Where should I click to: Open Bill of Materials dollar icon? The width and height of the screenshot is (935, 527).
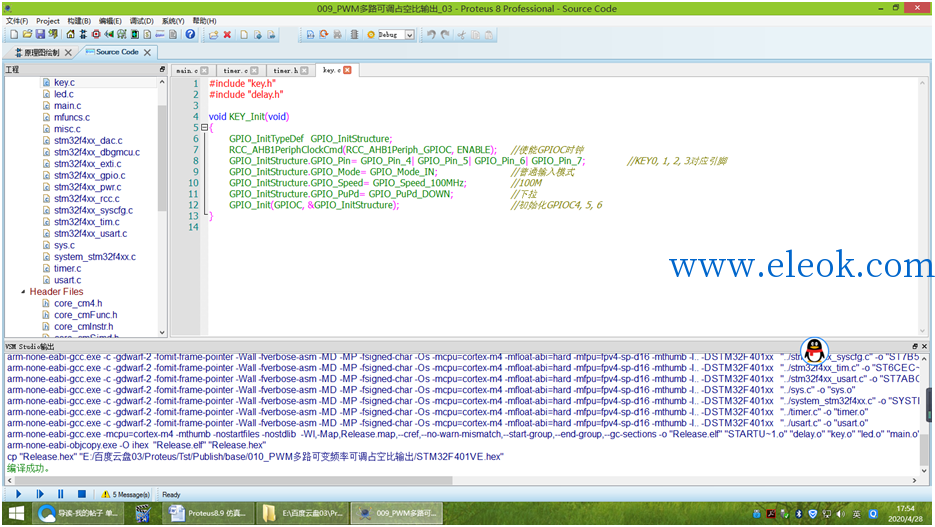coord(147,35)
